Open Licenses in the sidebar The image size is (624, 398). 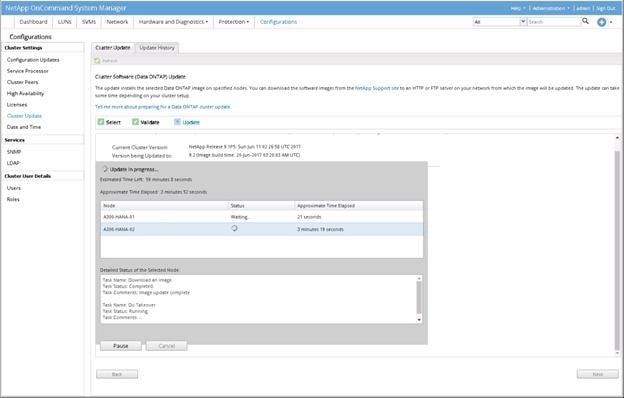tap(17, 104)
